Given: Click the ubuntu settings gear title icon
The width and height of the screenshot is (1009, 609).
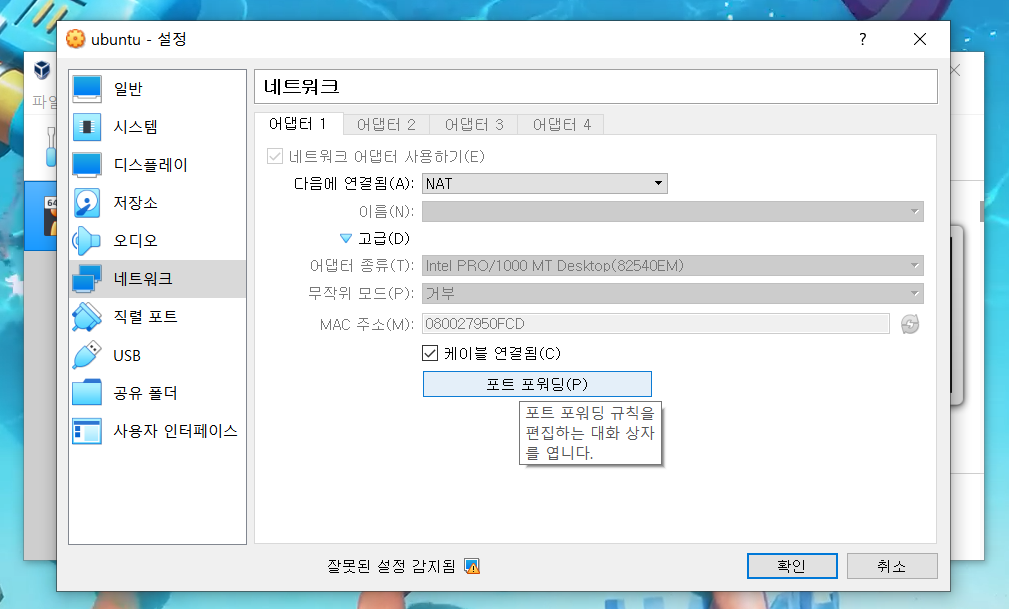Looking at the screenshot, I should [75, 39].
